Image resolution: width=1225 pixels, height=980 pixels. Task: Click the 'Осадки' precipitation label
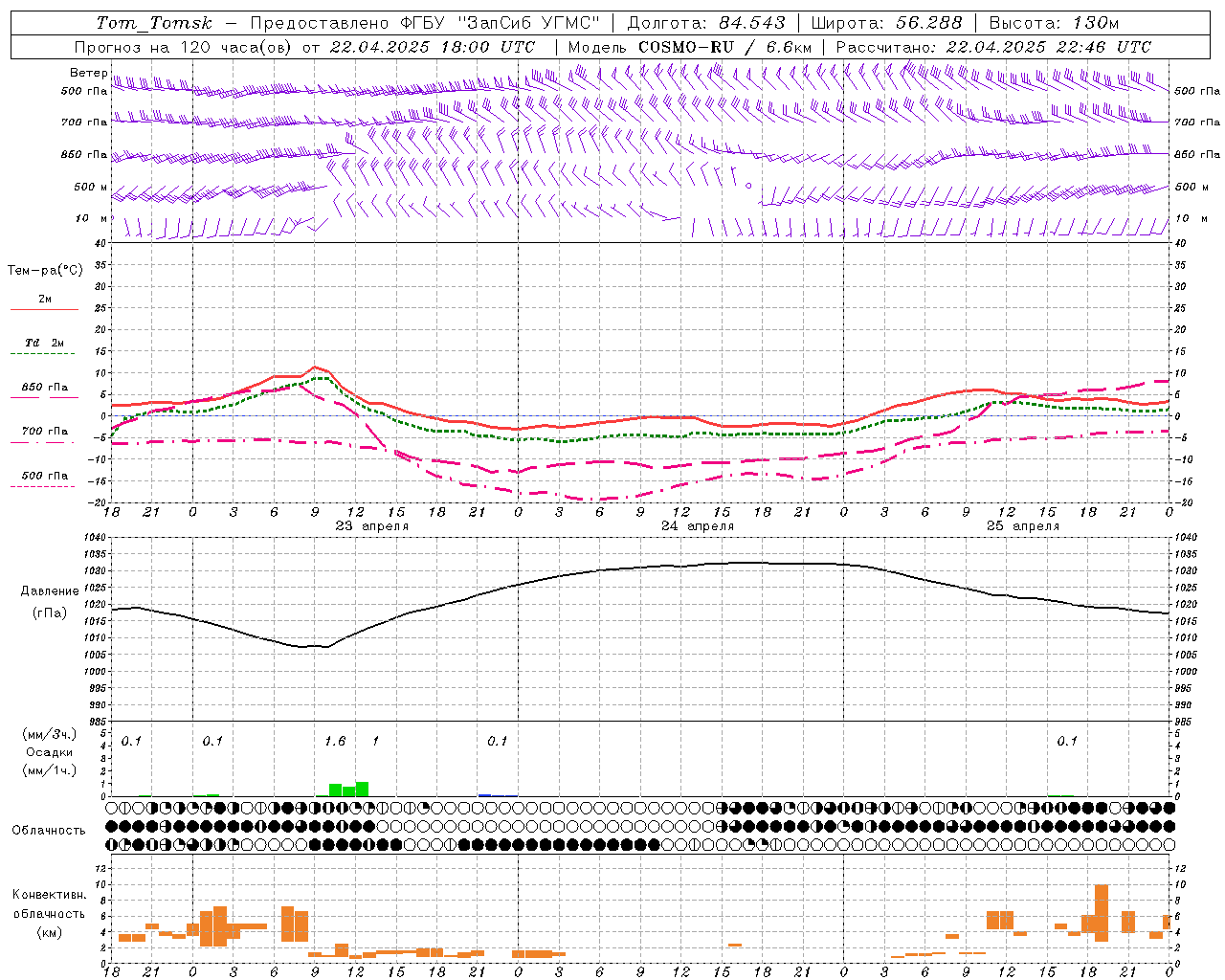(x=50, y=752)
